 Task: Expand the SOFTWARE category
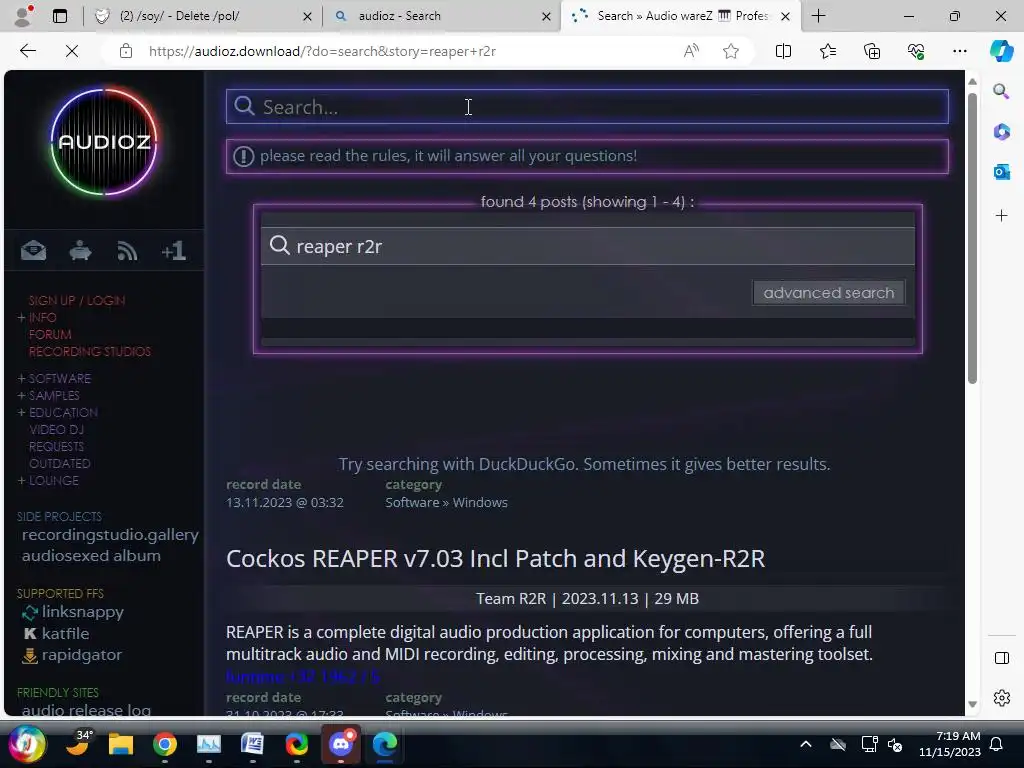54,378
